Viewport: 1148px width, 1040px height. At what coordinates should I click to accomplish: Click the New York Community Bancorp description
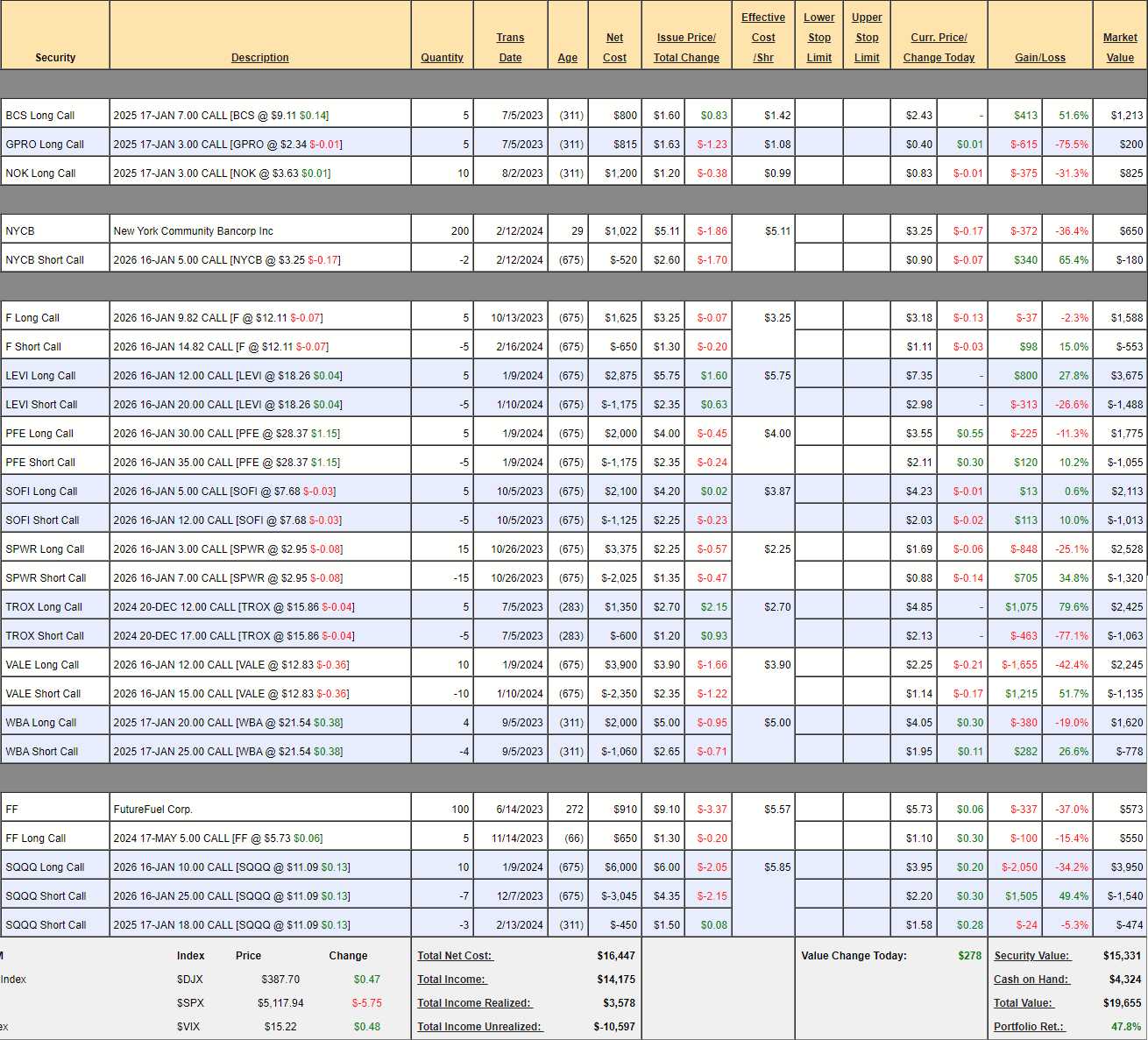(x=193, y=231)
